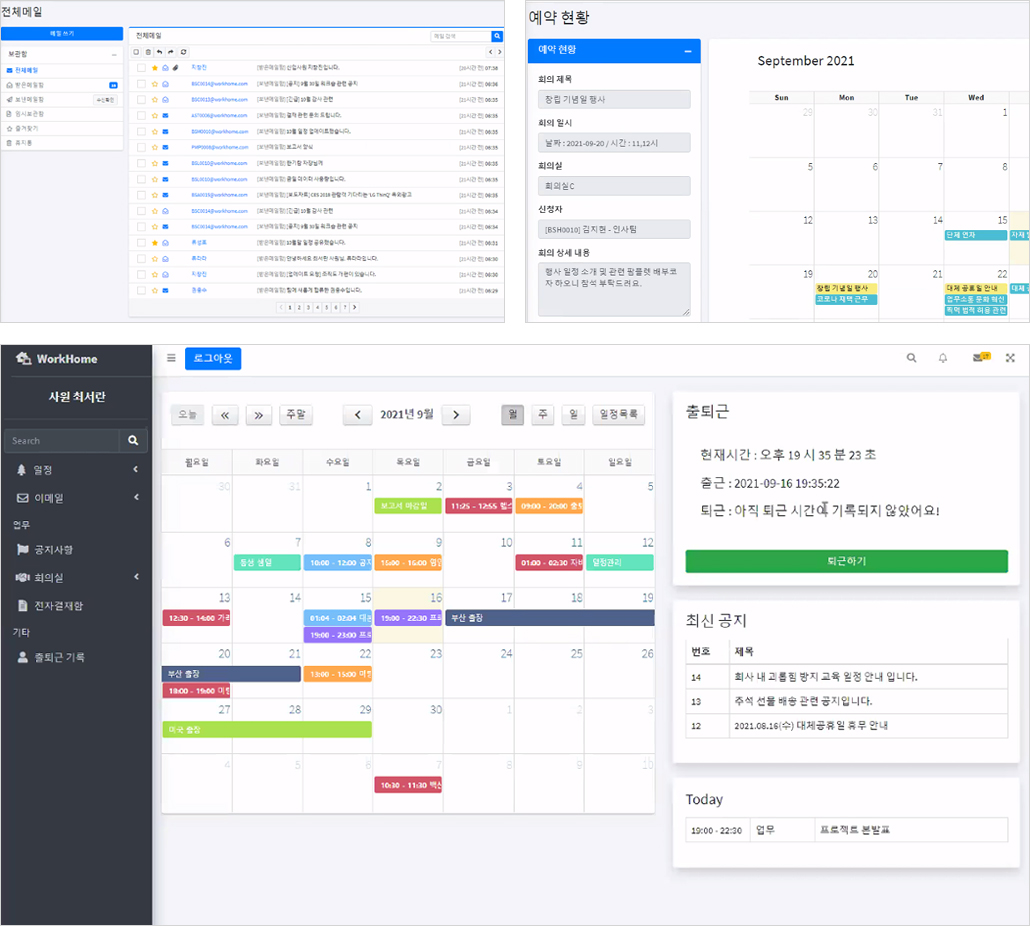1030x926 pixels.
Task: Go to next month after 2021년 9월
Action: click(x=456, y=414)
